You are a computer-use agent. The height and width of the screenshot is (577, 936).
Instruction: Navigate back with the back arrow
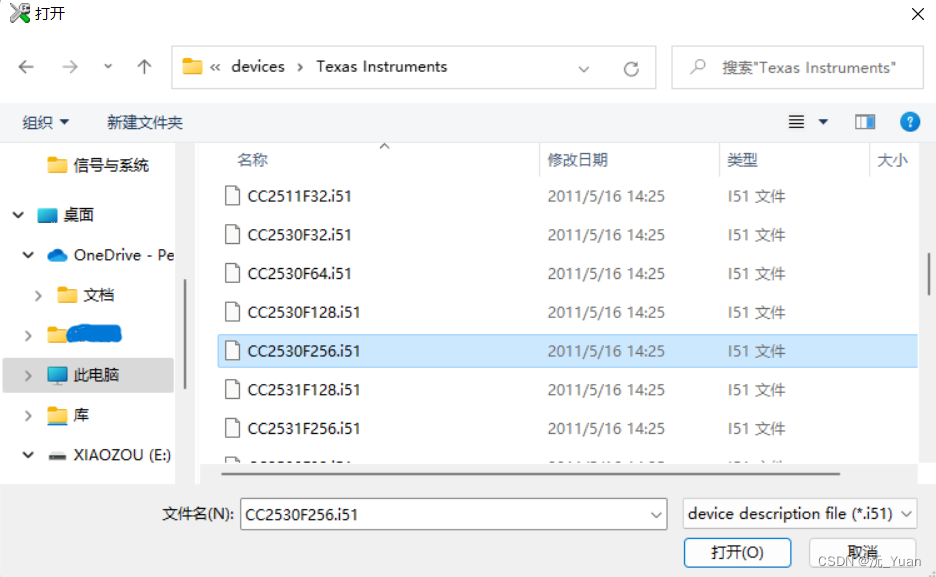26,67
